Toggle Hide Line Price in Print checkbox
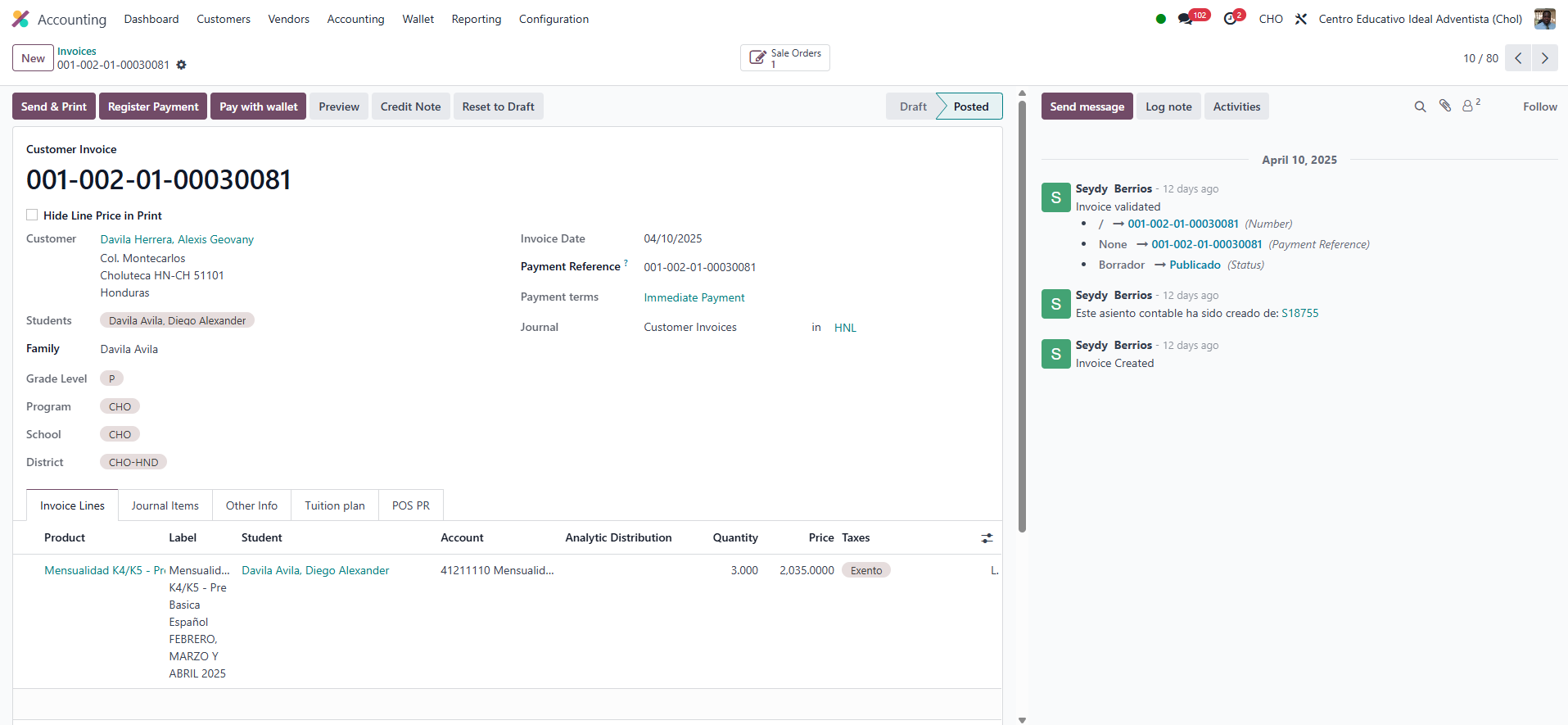Viewport: 1568px width, 725px height. (32, 215)
